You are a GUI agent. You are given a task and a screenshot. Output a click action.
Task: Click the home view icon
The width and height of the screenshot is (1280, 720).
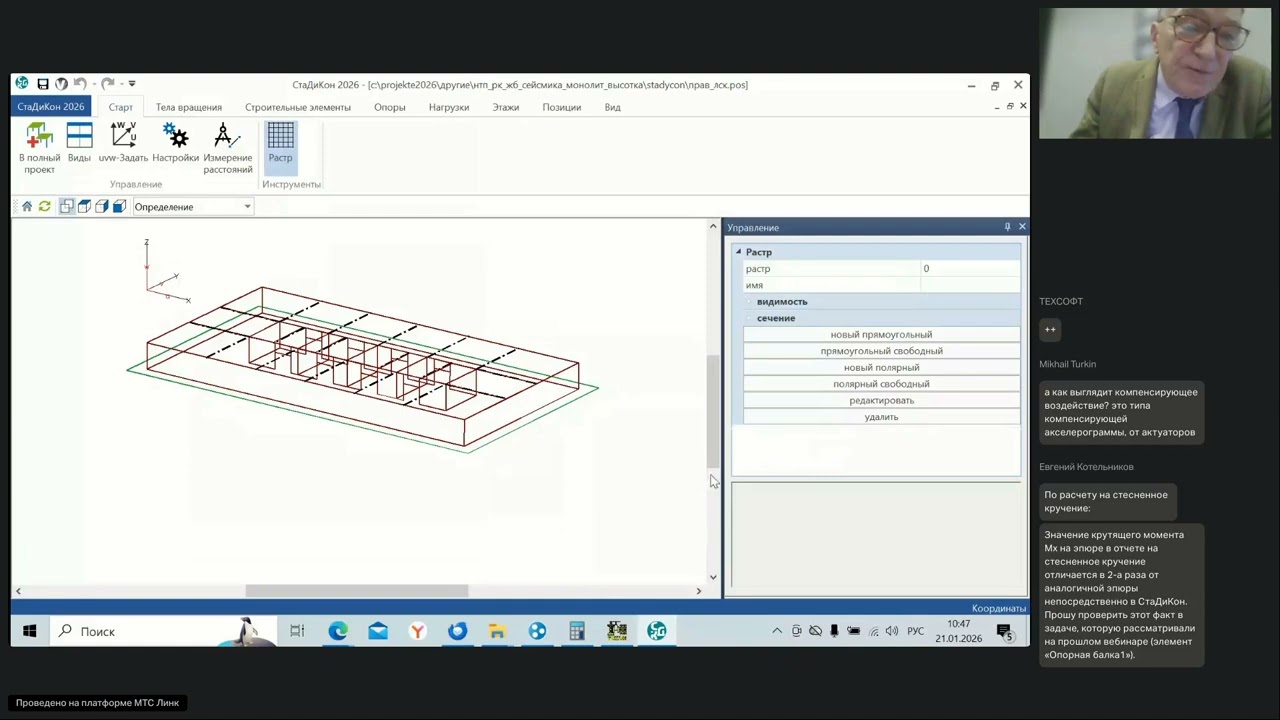27,206
